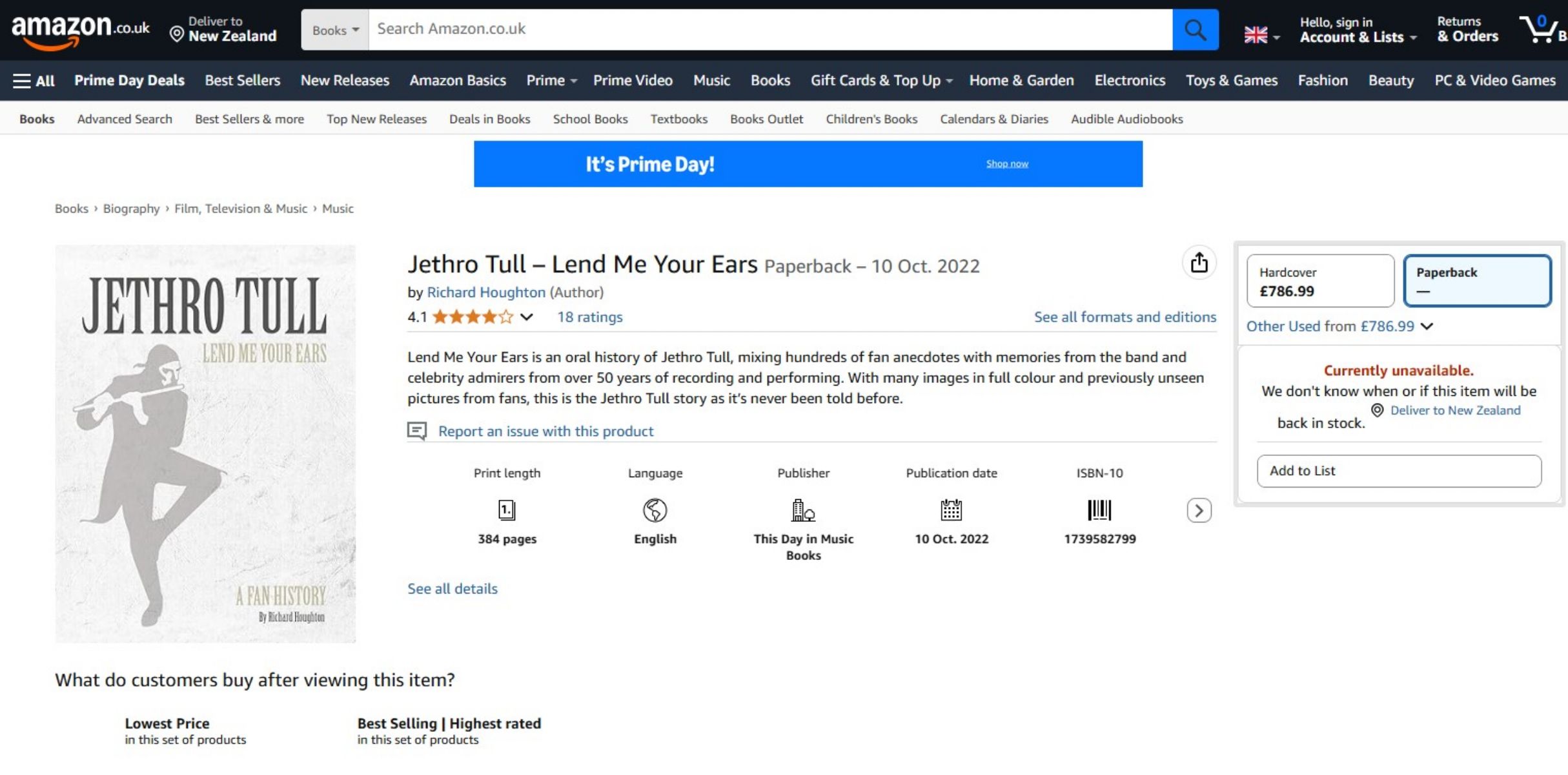Open Top New Releases
The image size is (1568, 775).
pos(376,119)
